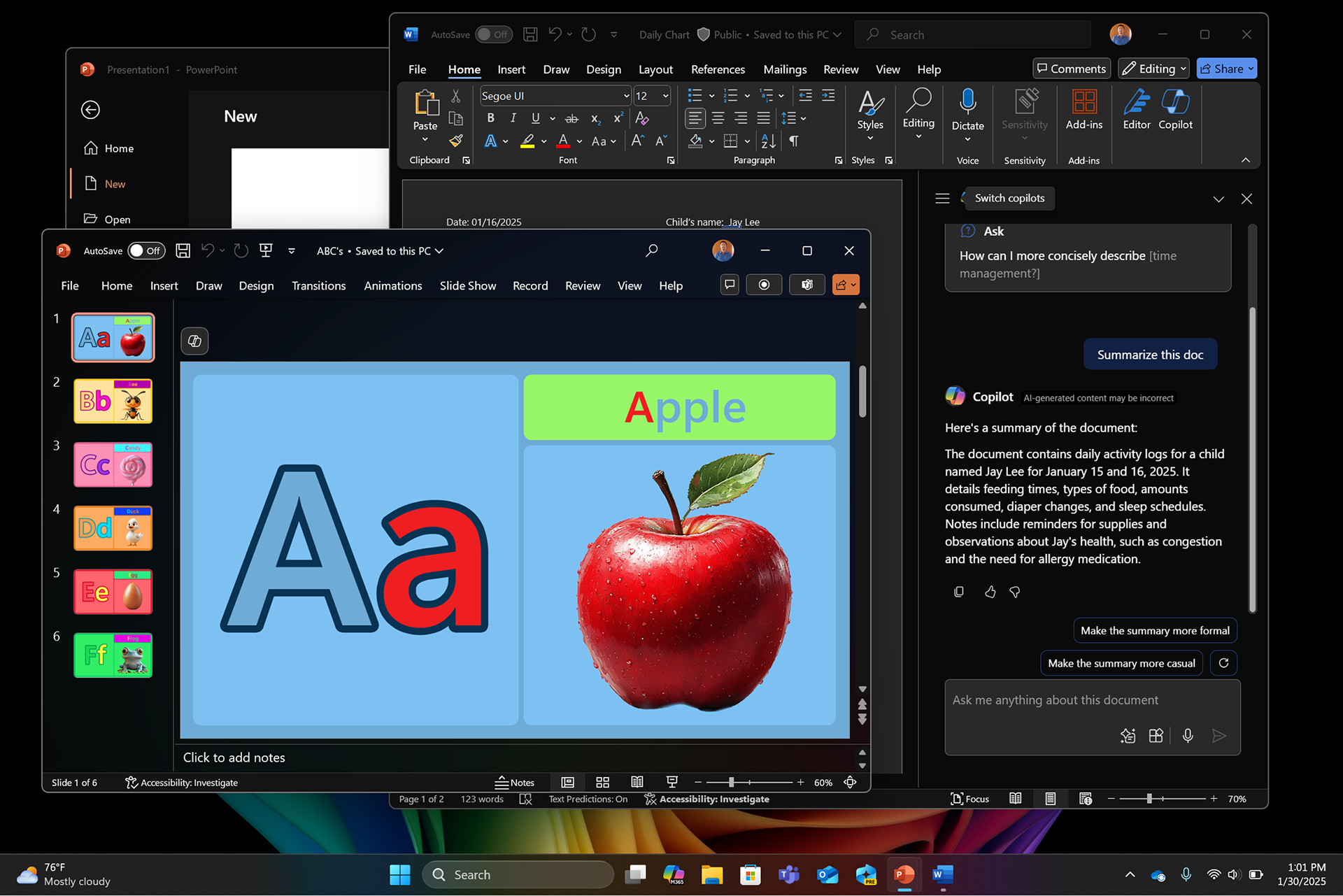Toggle AutoSave switch in Word
The image size is (1343, 896).
click(x=493, y=35)
